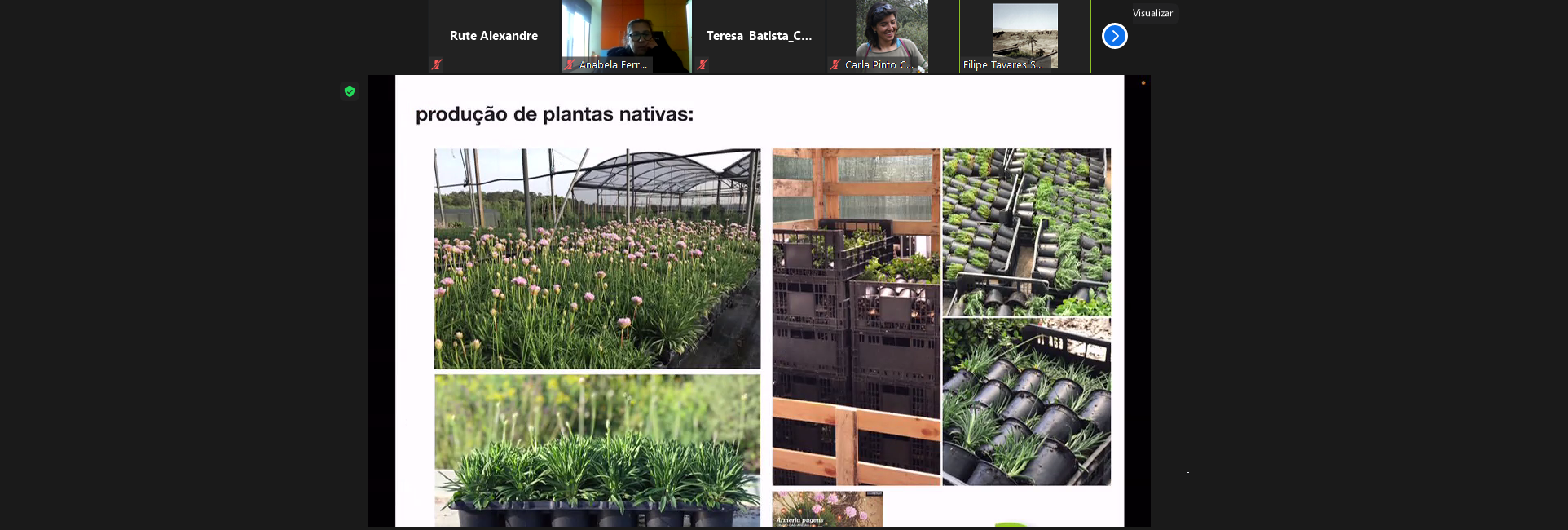Click the Armeria pungens thumbnail image

[x=827, y=509]
